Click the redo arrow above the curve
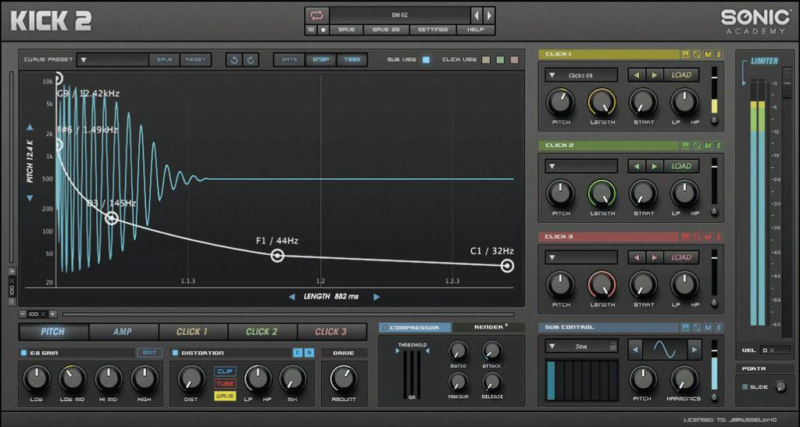This screenshot has width=800, height=427. [x=250, y=60]
